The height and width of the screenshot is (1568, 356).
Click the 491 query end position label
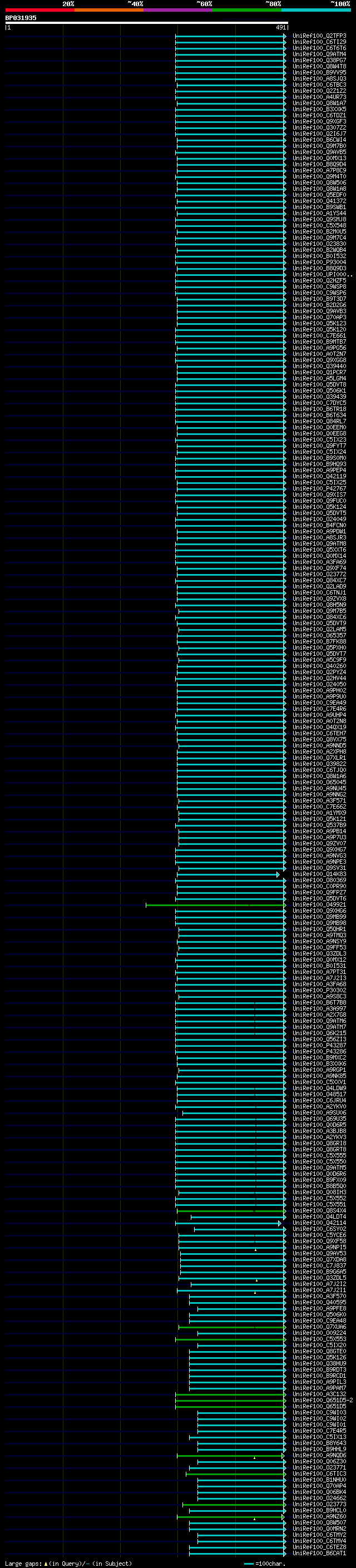[280, 27]
